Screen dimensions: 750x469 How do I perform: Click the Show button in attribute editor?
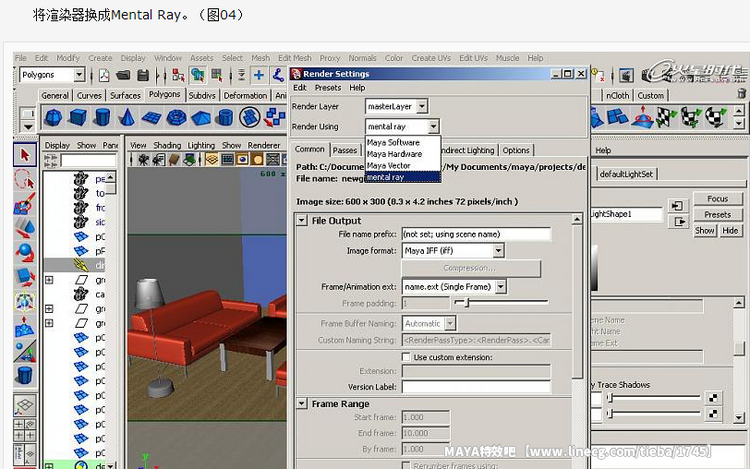pyautogui.click(x=705, y=230)
